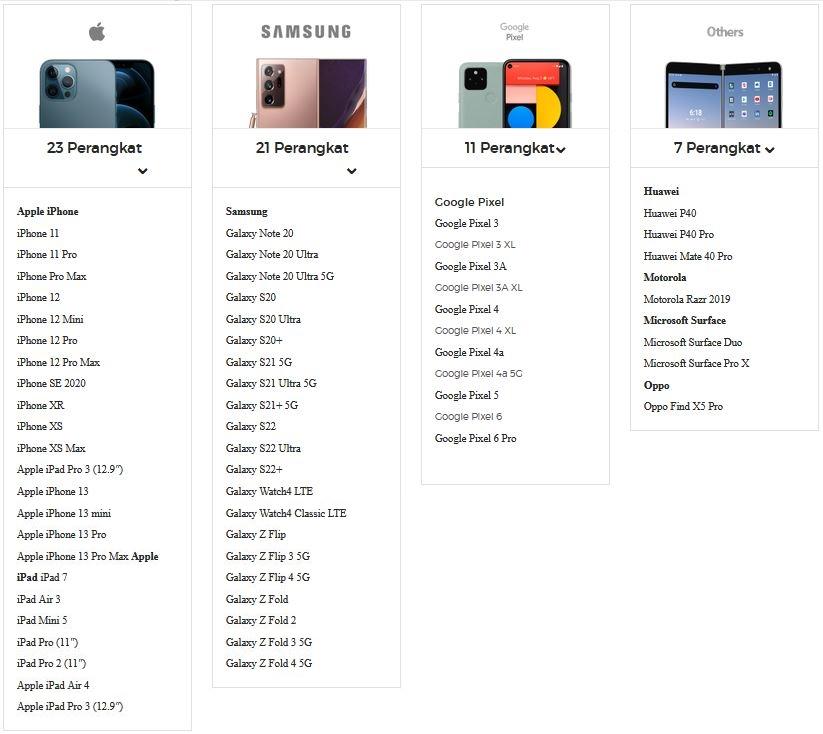Click the Samsung section header
This screenshot has width=823, height=734.
[x=247, y=212]
